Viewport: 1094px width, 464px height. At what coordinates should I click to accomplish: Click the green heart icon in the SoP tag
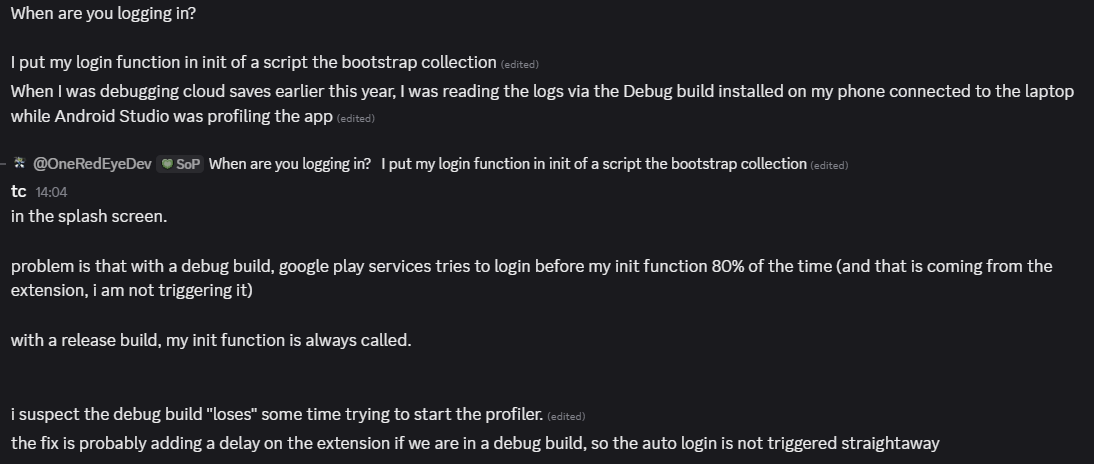pos(167,164)
